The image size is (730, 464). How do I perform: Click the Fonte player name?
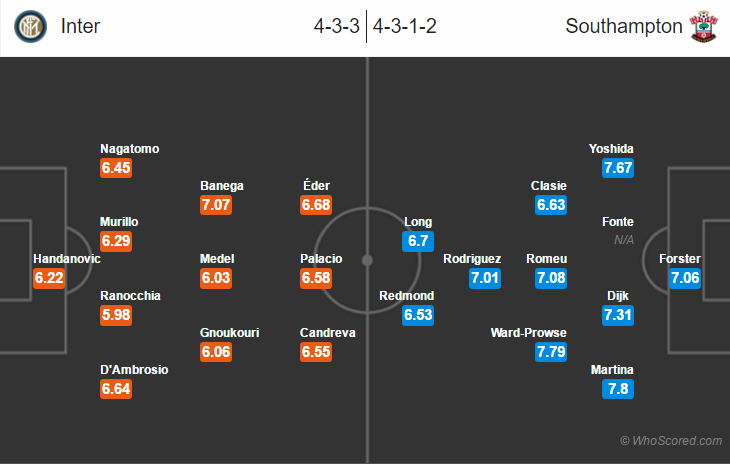[x=618, y=222]
